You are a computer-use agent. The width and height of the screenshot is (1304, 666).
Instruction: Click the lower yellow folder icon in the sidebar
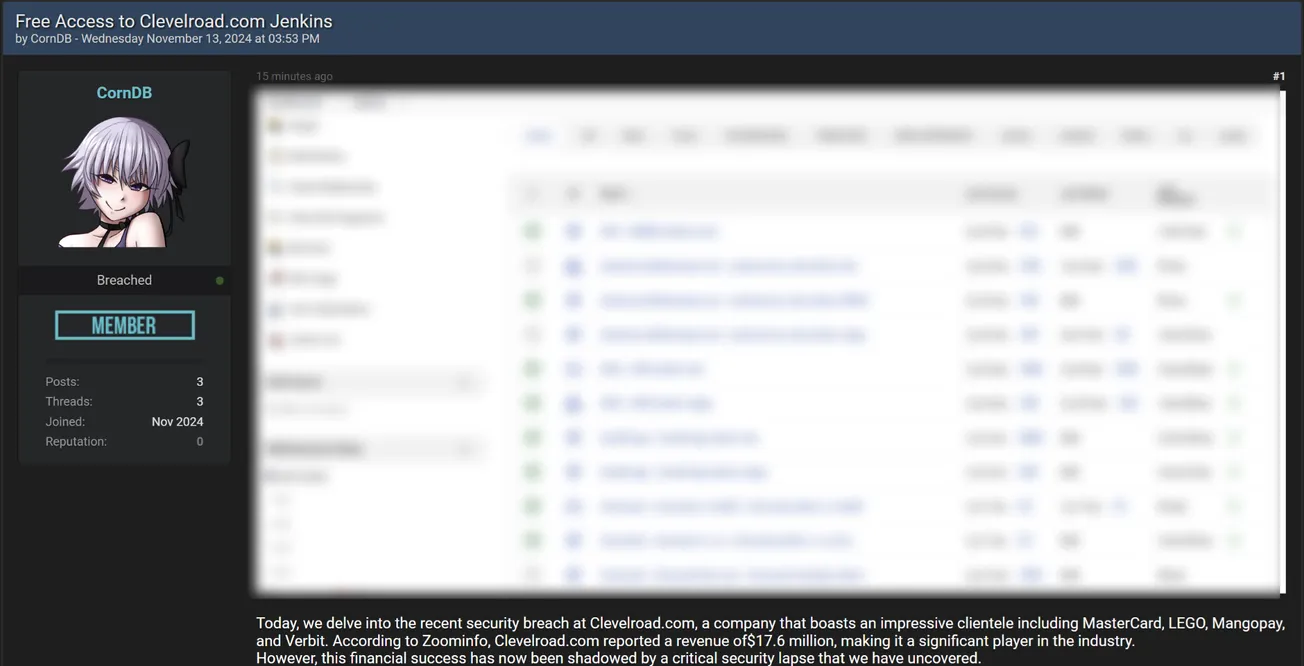pos(275,247)
